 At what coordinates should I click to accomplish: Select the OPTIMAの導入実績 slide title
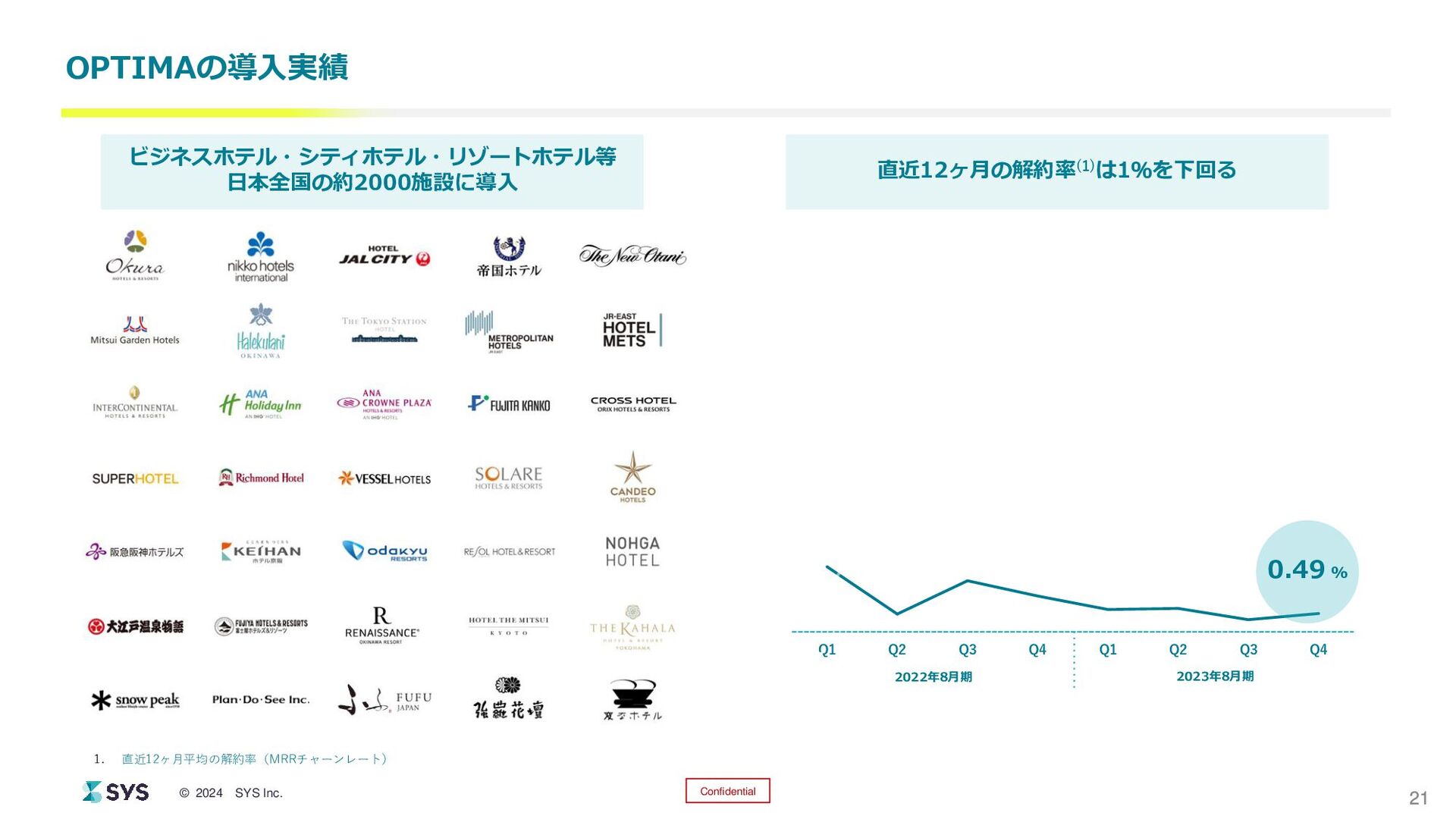(207, 67)
